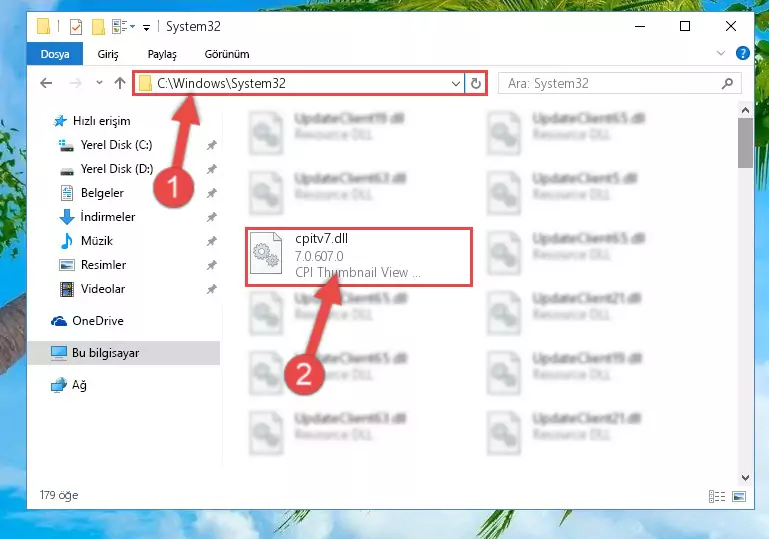The height and width of the screenshot is (539, 769).
Task: Open the Paylaş ribbon tab
Action: pyautogui.click(x=162, y=54)
